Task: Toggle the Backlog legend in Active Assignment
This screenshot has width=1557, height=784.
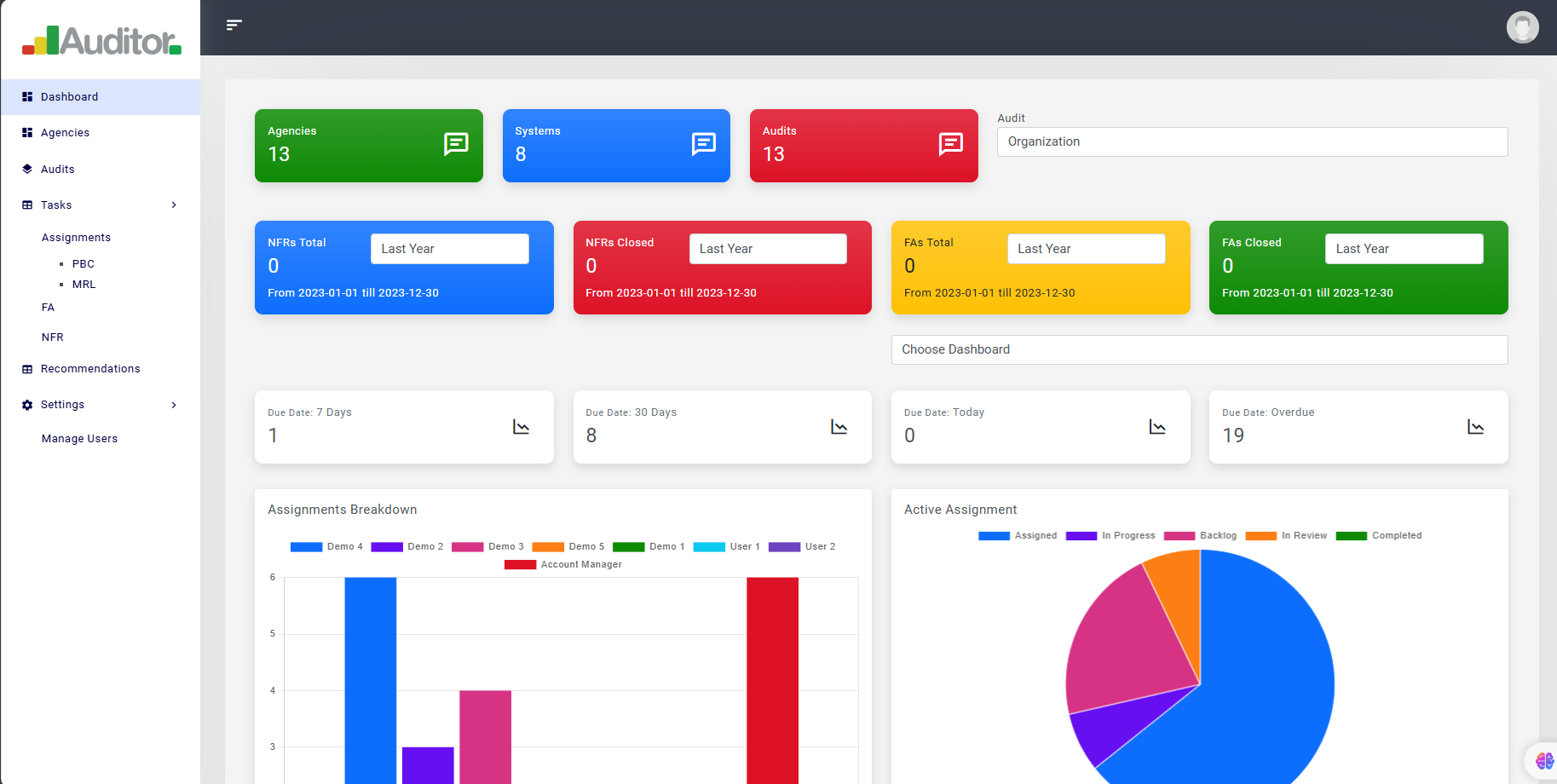Action: tap(1200, 536)
